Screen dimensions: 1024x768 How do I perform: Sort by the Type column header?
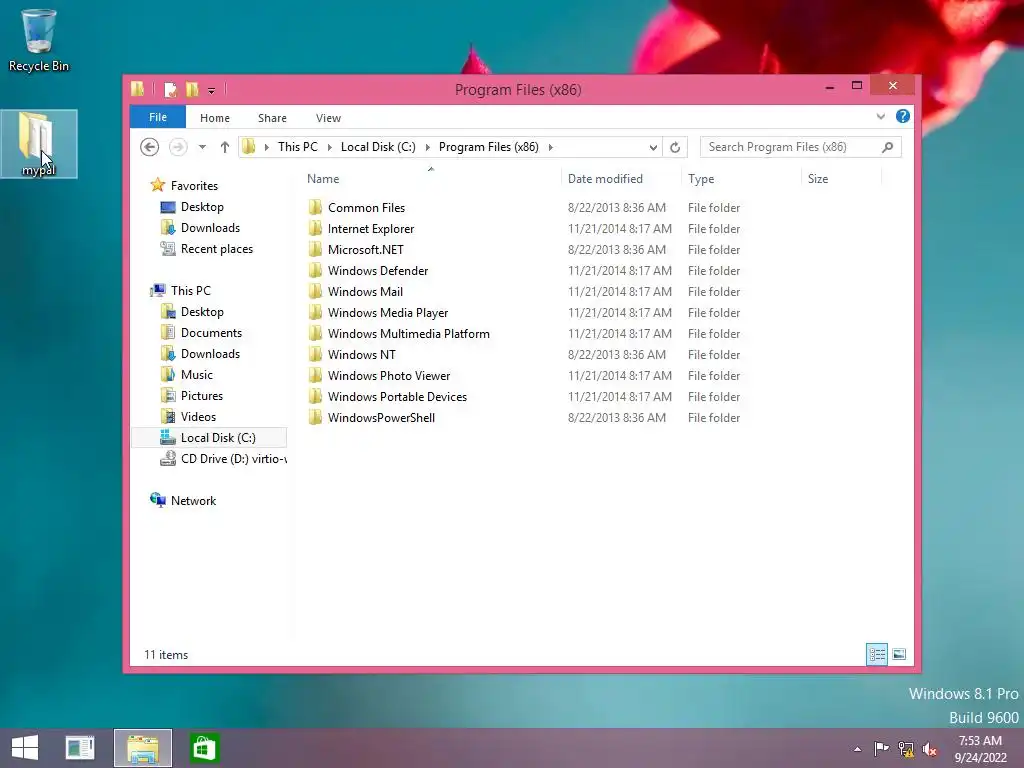click(x=701, y=178)
